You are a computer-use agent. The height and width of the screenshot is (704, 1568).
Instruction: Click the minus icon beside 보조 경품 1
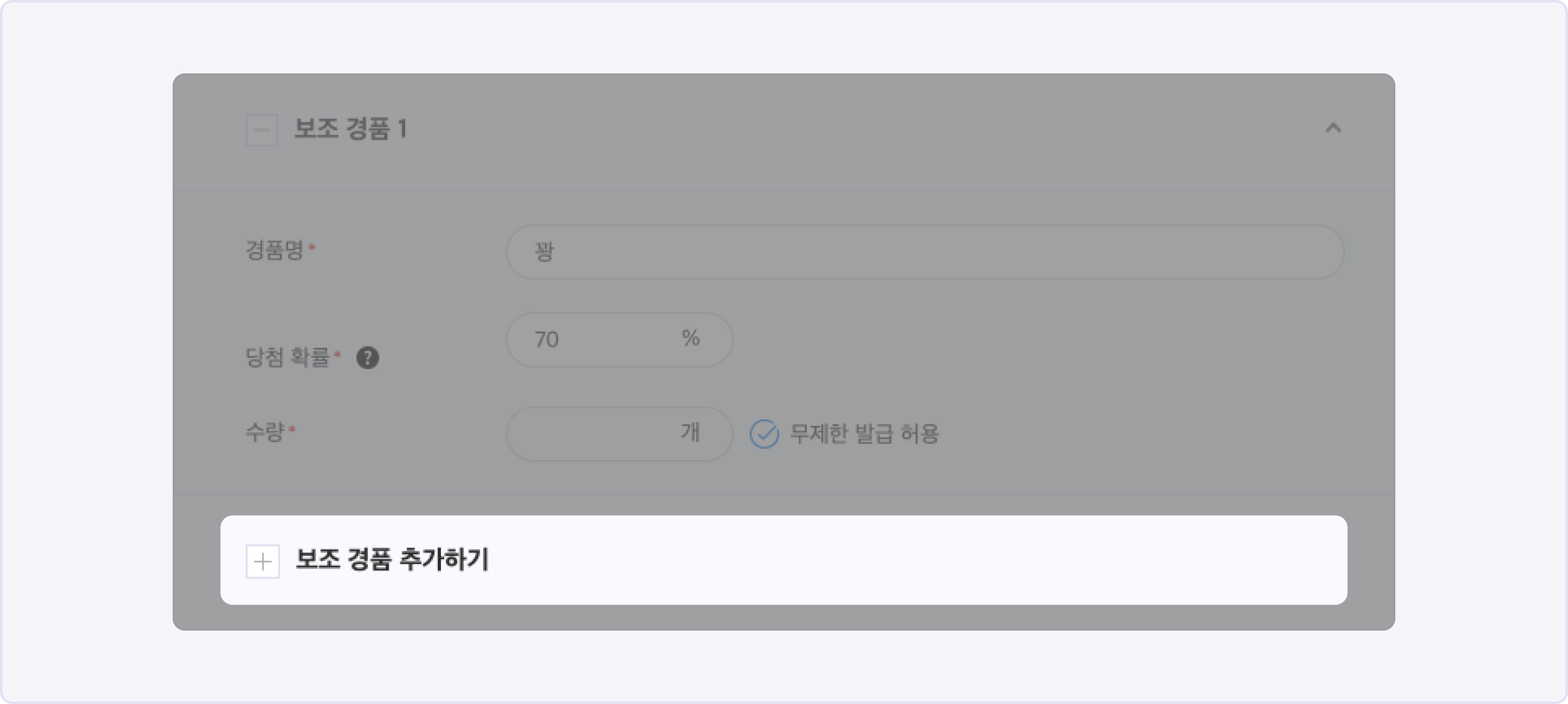262,130
